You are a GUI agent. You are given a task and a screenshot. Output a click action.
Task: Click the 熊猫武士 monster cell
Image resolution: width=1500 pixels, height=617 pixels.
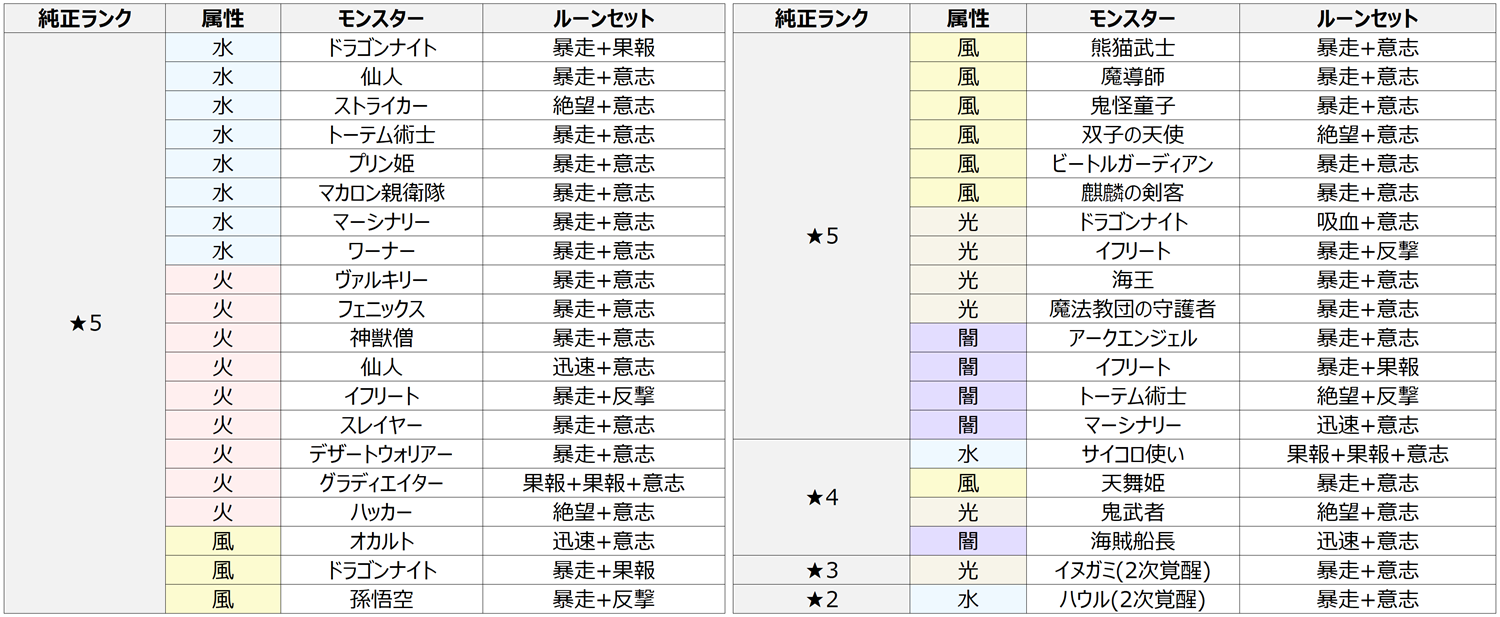click(1132, 48)
